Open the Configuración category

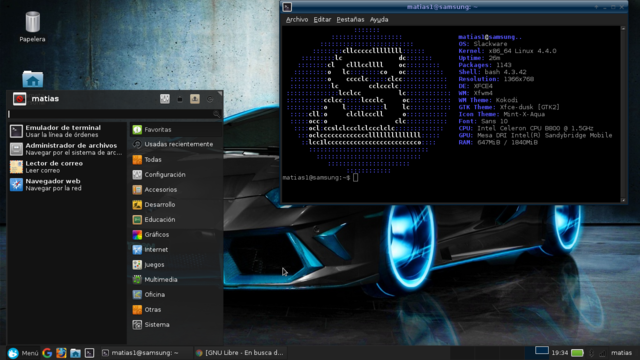point(176,175)
